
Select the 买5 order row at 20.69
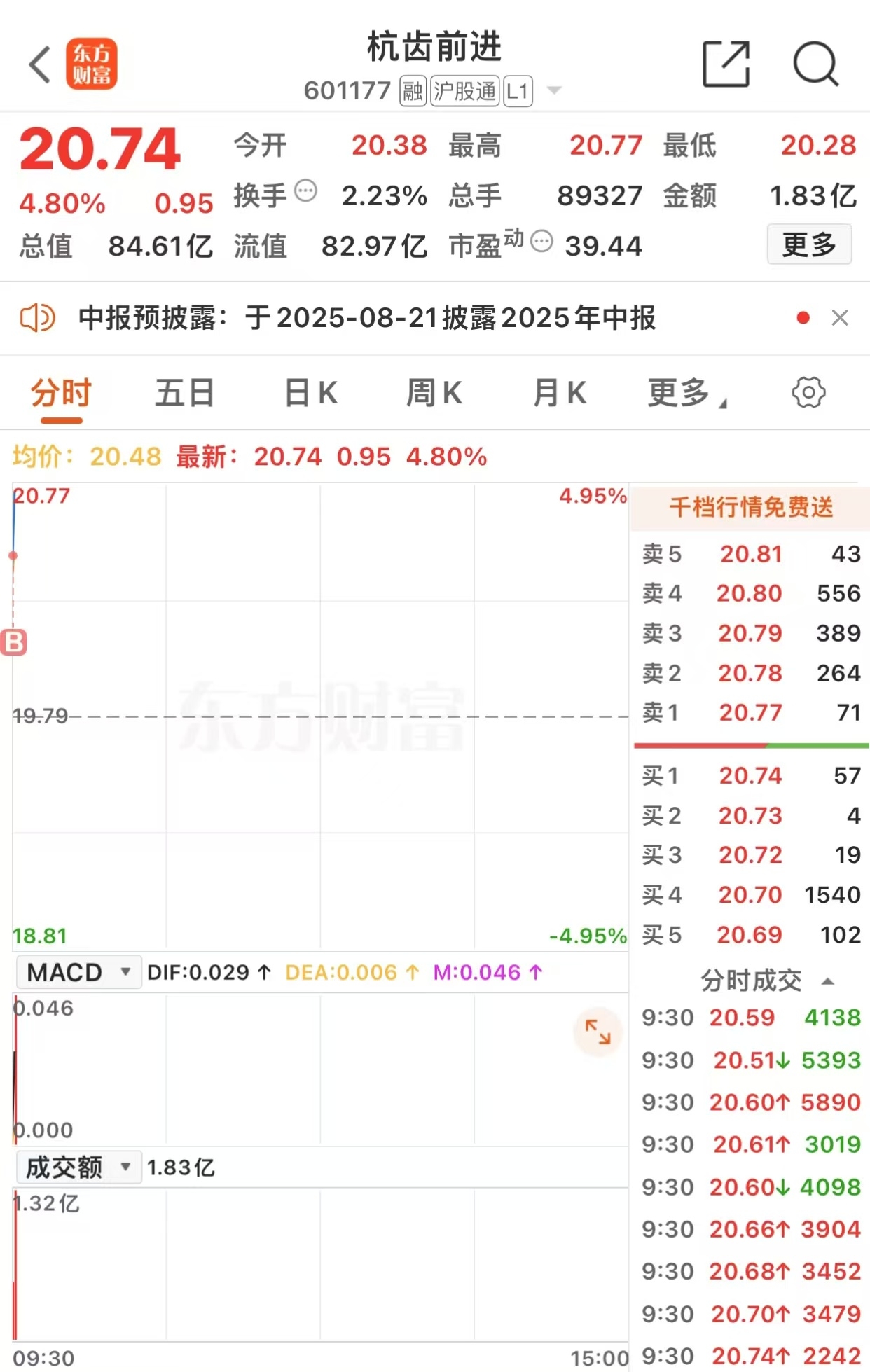[751, 934]
